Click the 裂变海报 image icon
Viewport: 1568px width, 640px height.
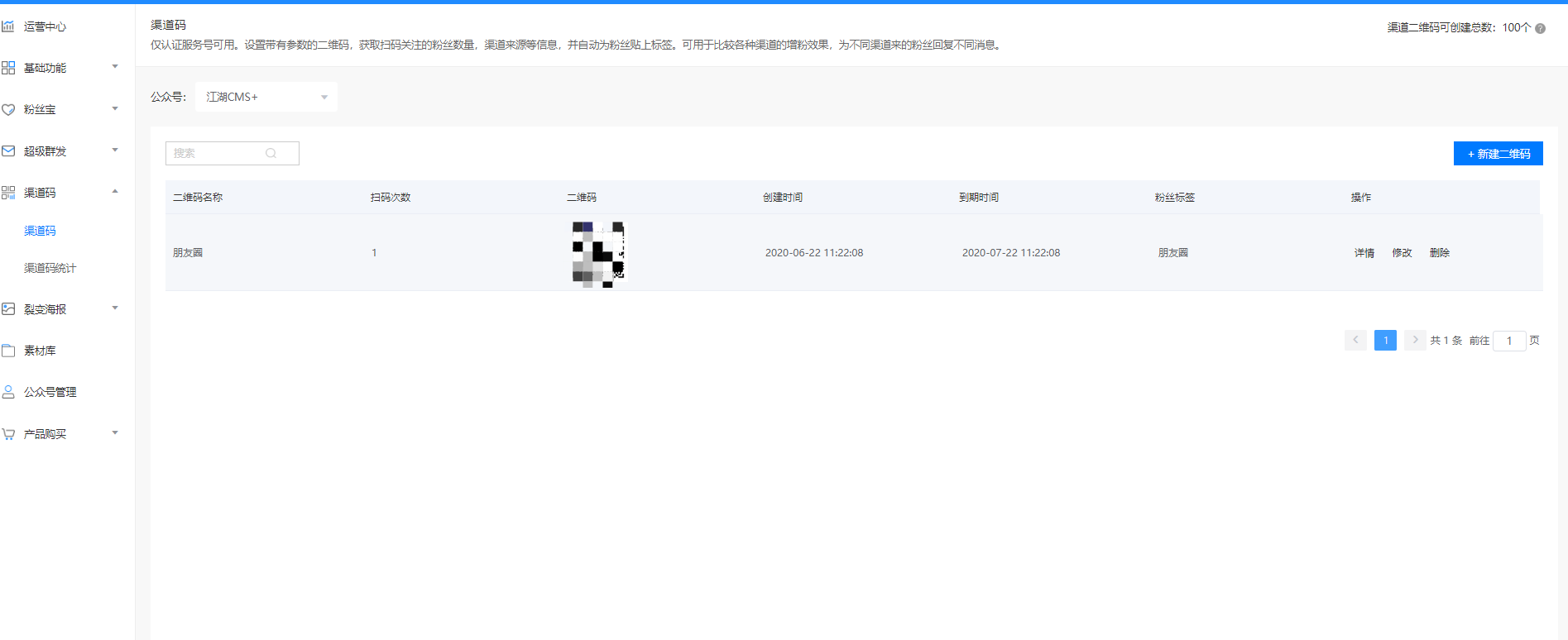coord(8,309)
